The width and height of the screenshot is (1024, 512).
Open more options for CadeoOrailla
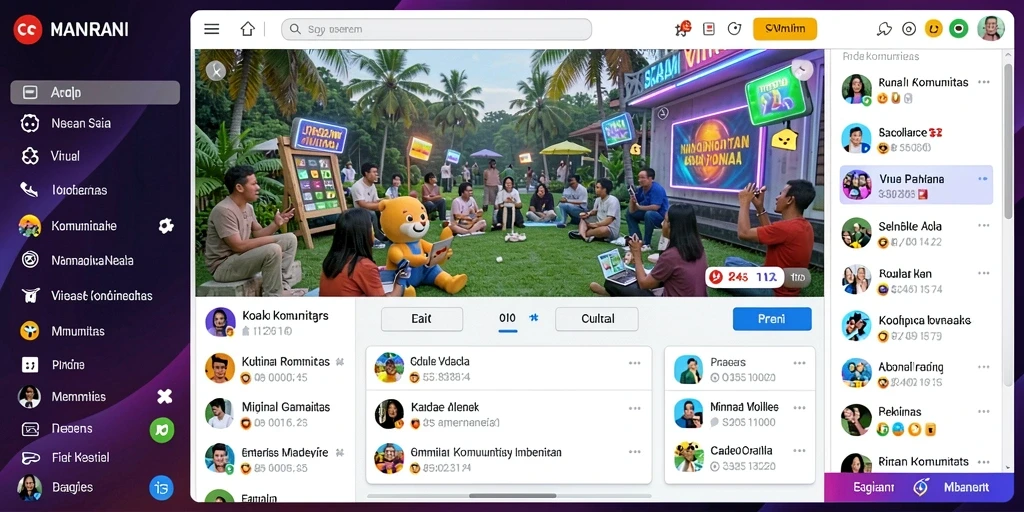click(800, 451)
